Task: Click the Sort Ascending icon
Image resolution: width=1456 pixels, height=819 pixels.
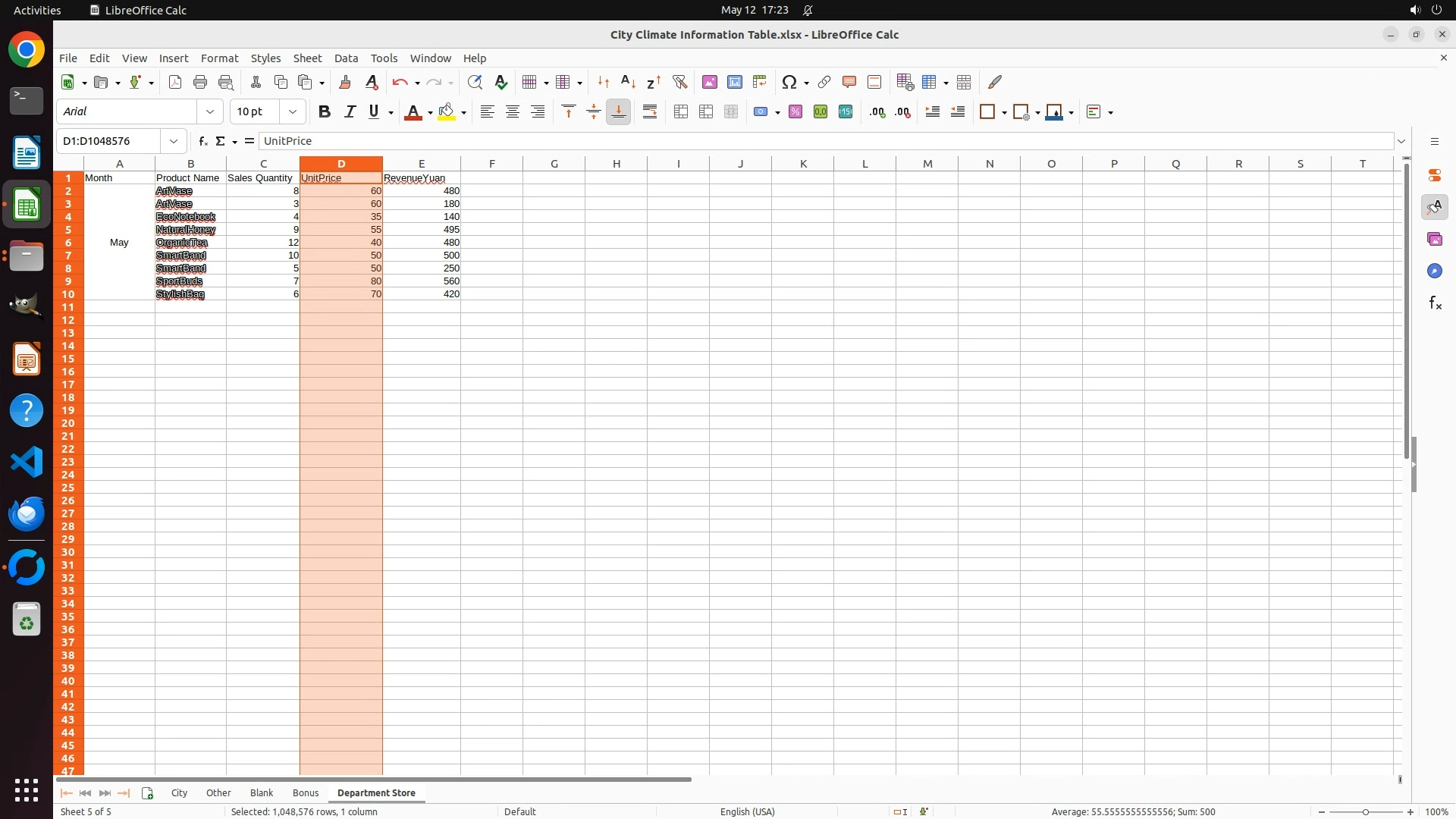Action: (x=628, y=82)
